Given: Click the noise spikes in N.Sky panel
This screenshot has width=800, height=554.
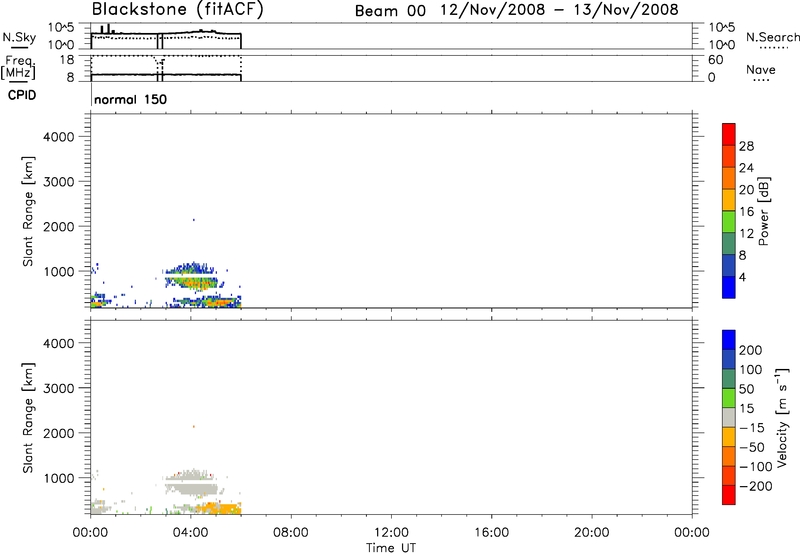Looking at the screenshot, I should tap(107, 29).
